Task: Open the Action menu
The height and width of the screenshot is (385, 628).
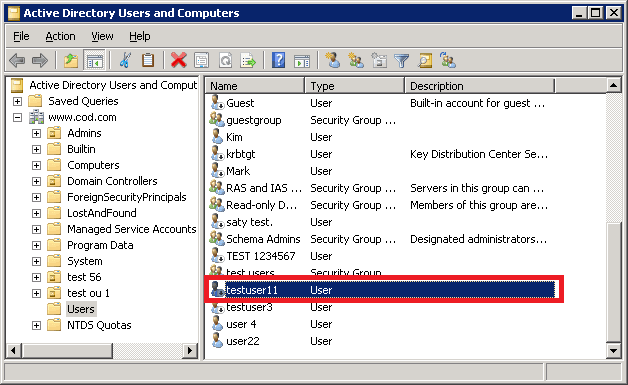Action: point(60,36)
